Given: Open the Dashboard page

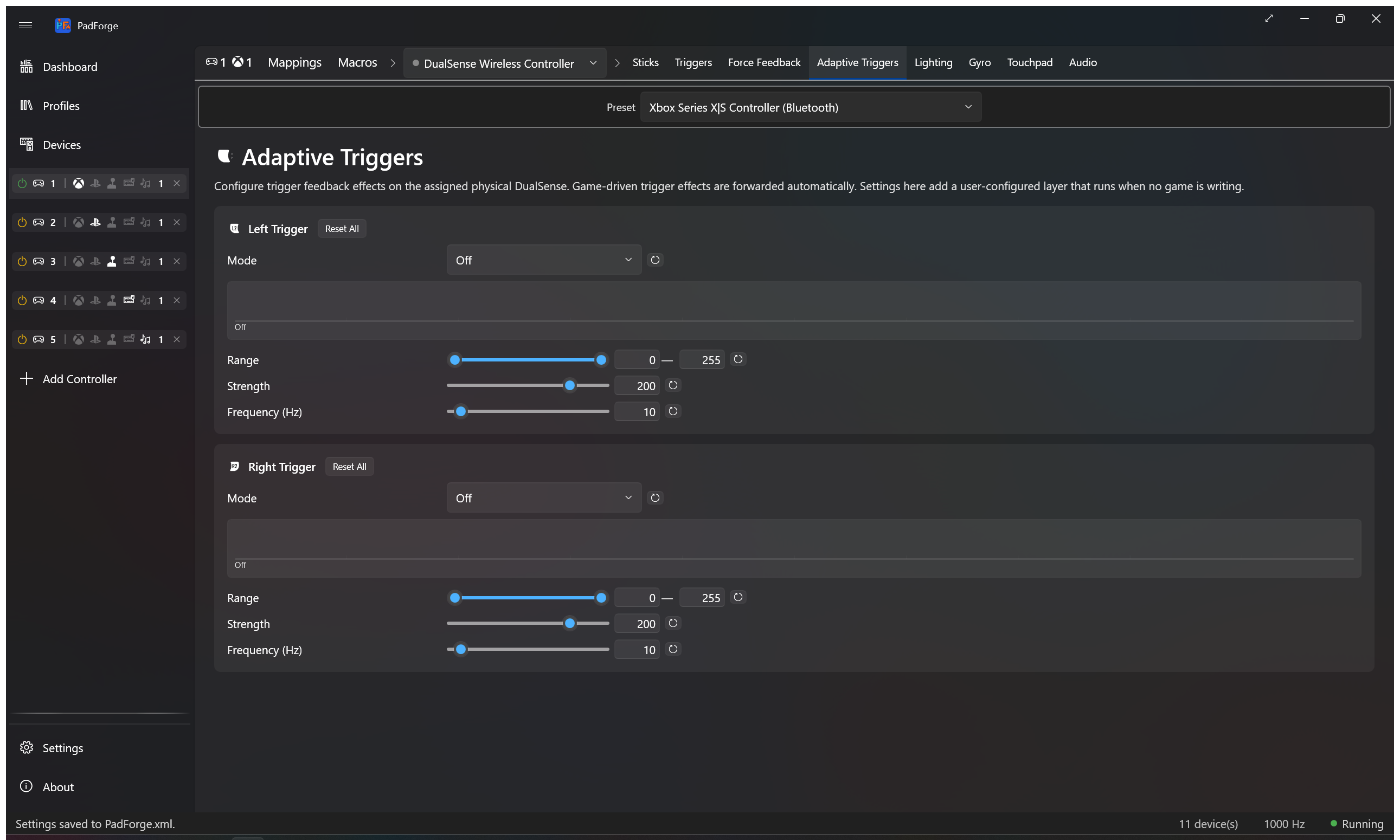Looking at the screenshot, I should (x=99, y=67).
